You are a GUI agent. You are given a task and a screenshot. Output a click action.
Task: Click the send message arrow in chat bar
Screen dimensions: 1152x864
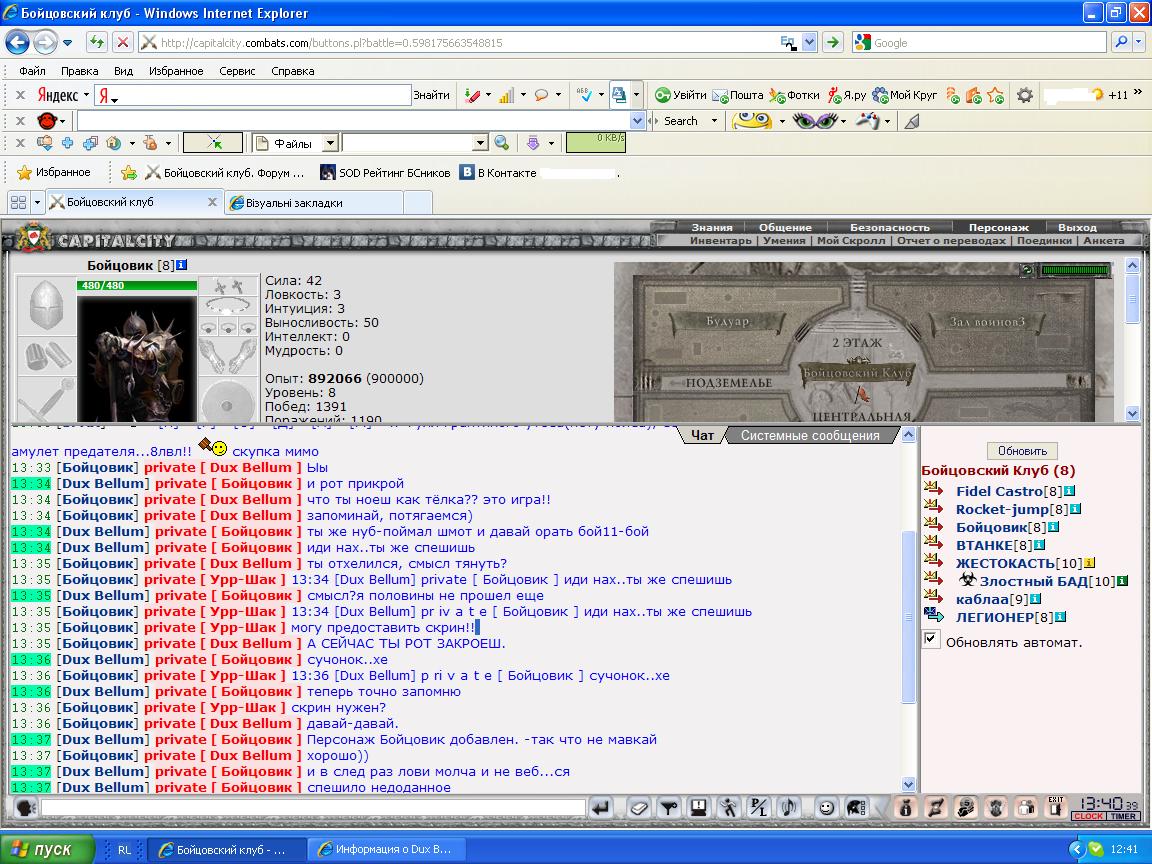click(601, 808)
